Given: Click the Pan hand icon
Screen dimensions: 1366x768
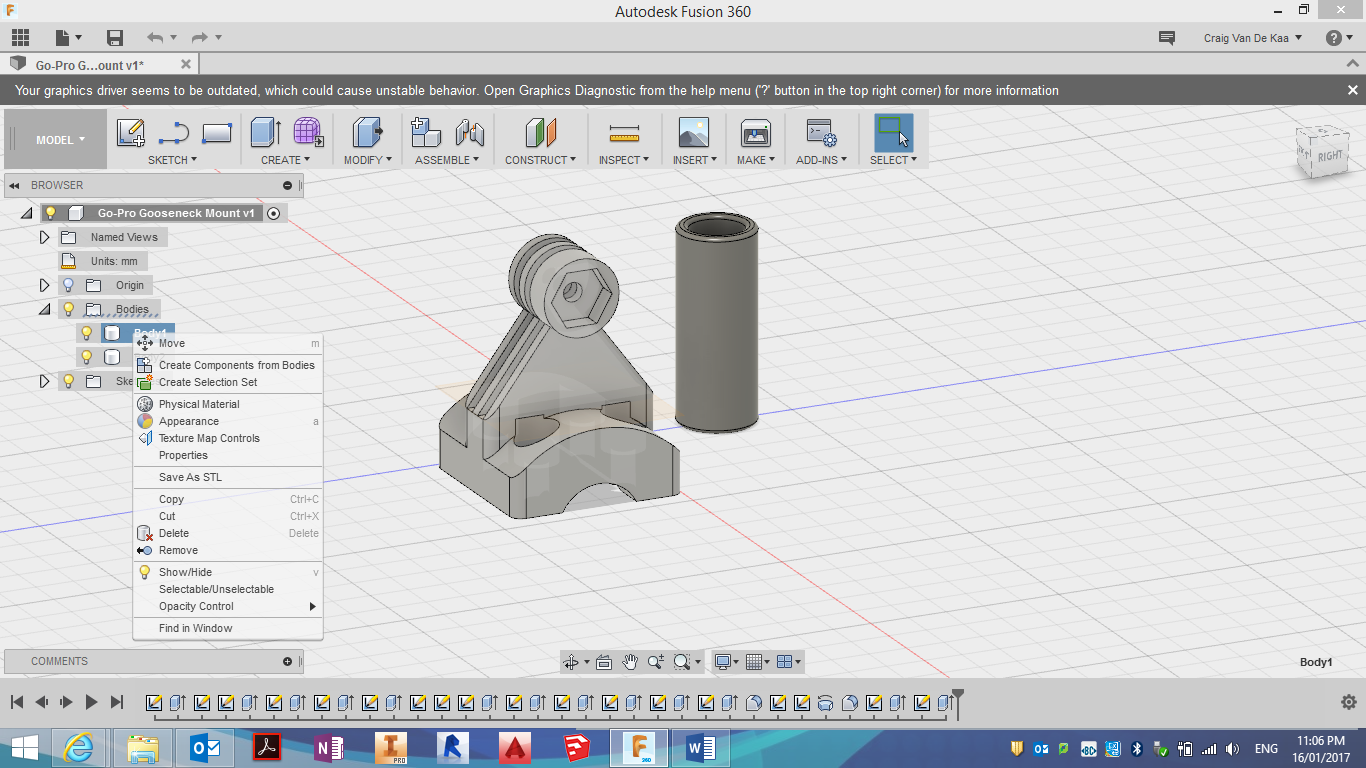Looking at the screenshot, I should (630, 662).
